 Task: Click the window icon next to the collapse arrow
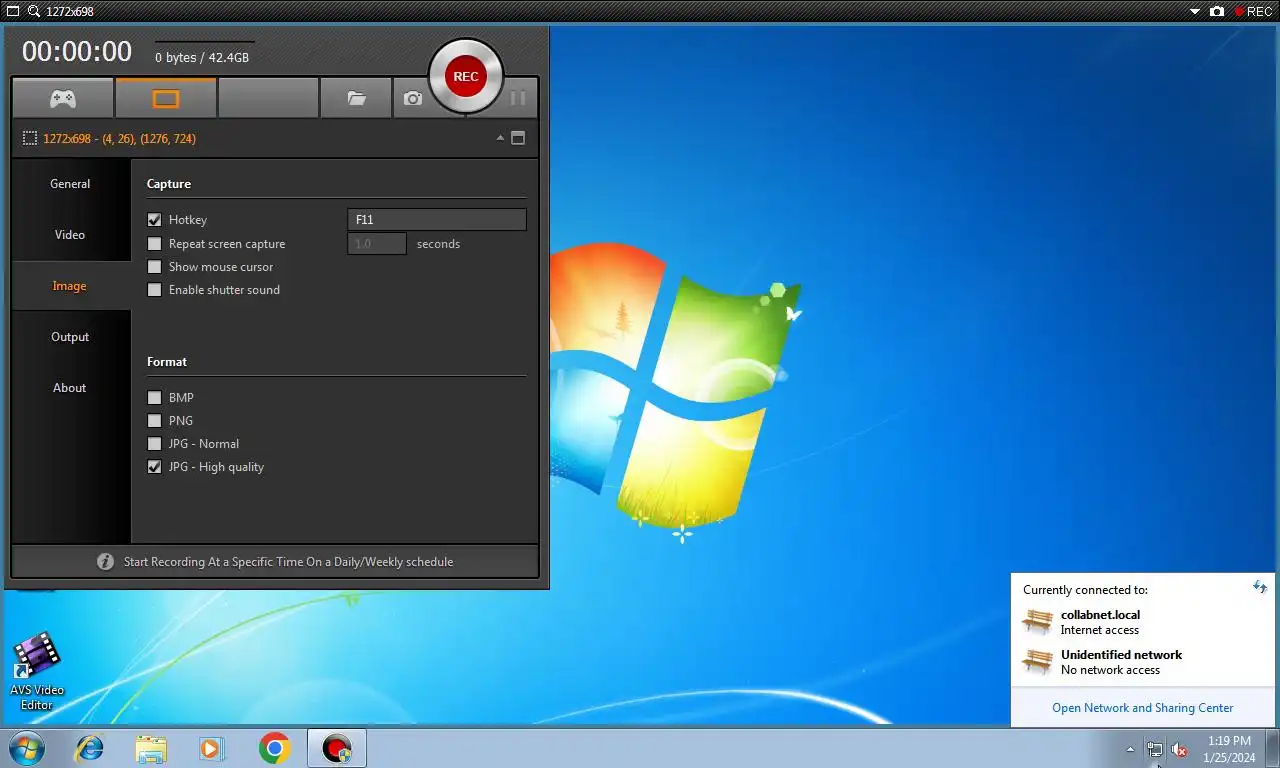tap(518, 138)
